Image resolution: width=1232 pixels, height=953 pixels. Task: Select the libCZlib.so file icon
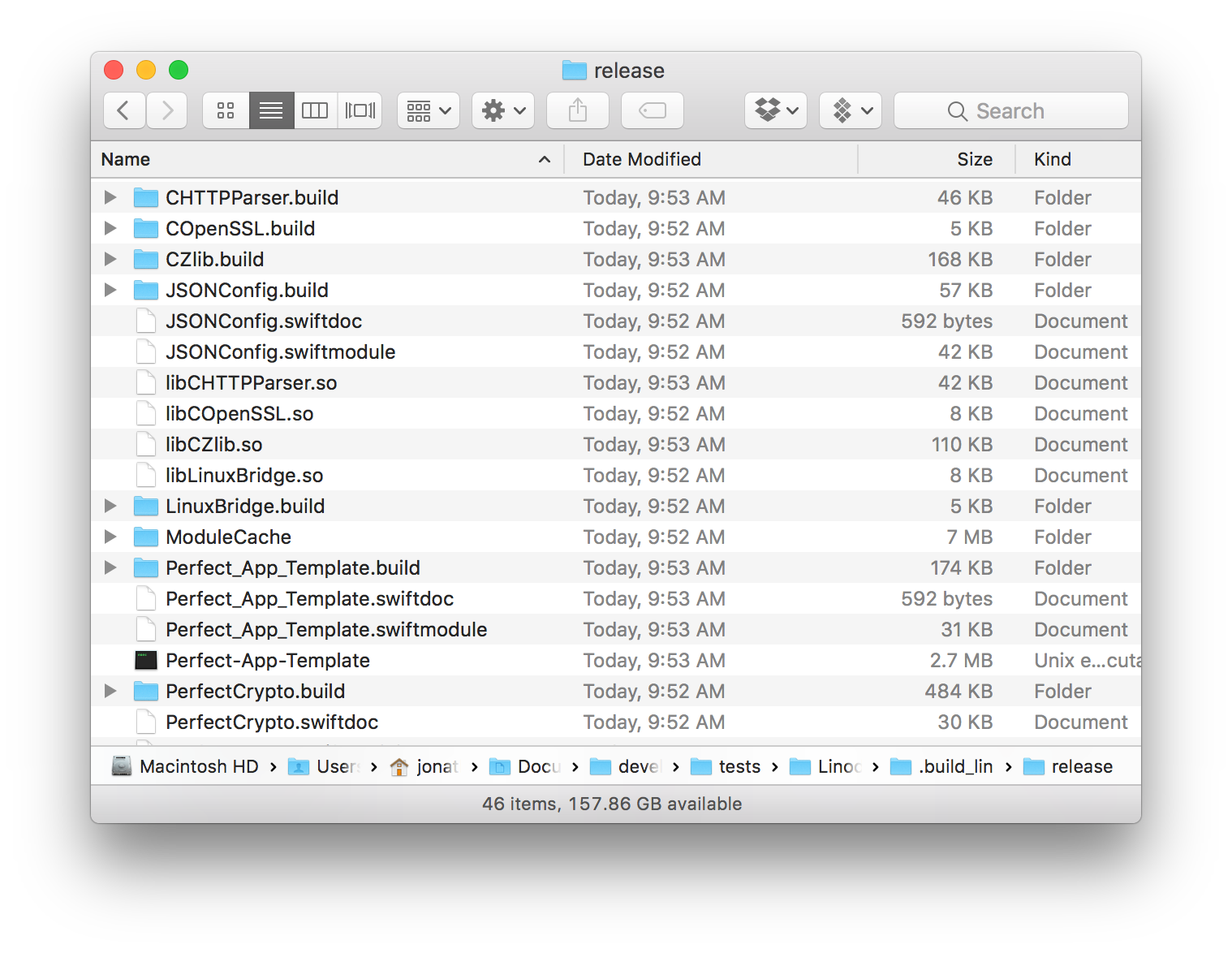point(146,444)
